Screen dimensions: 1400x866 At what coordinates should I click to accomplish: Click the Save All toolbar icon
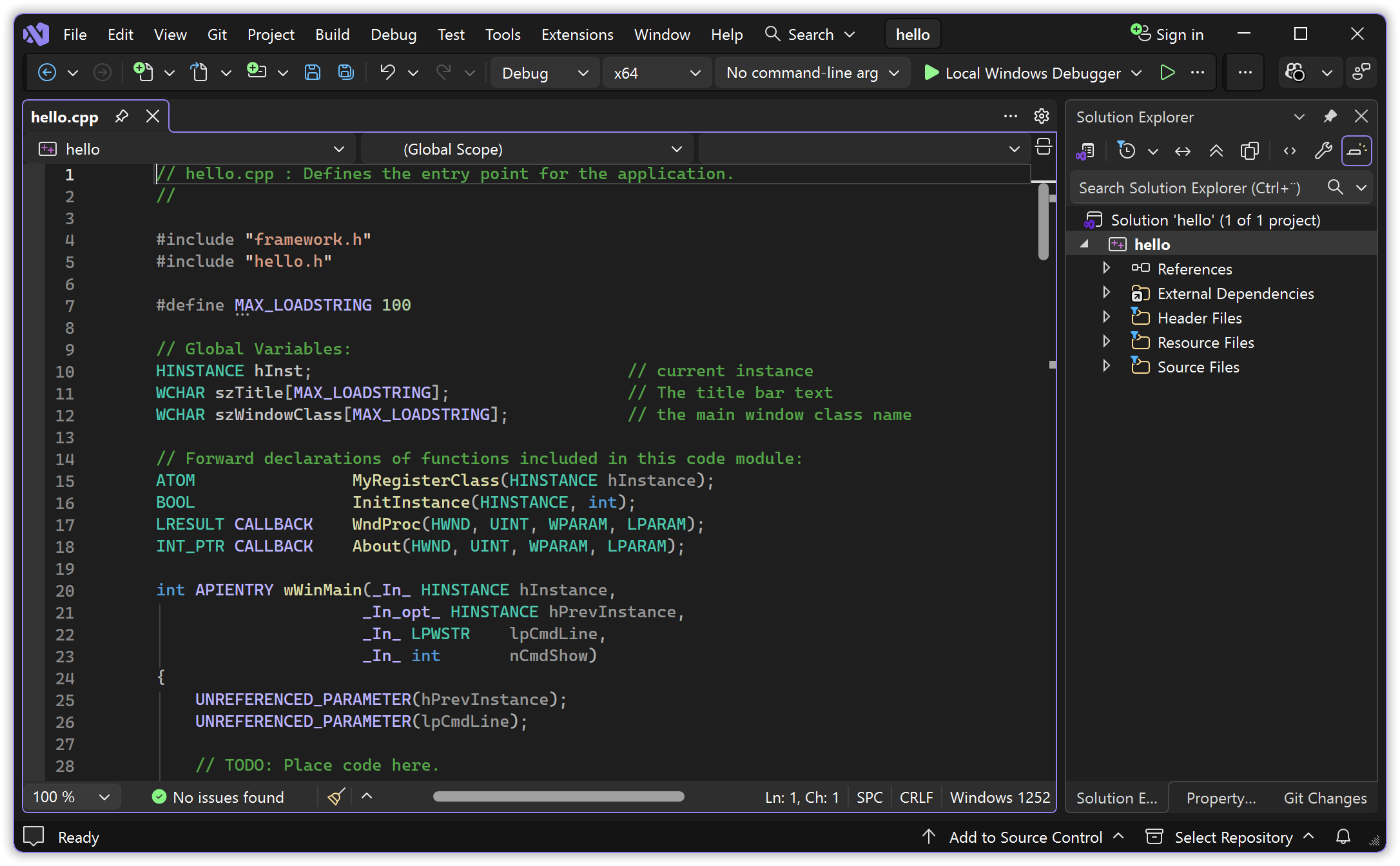[346, 72]
